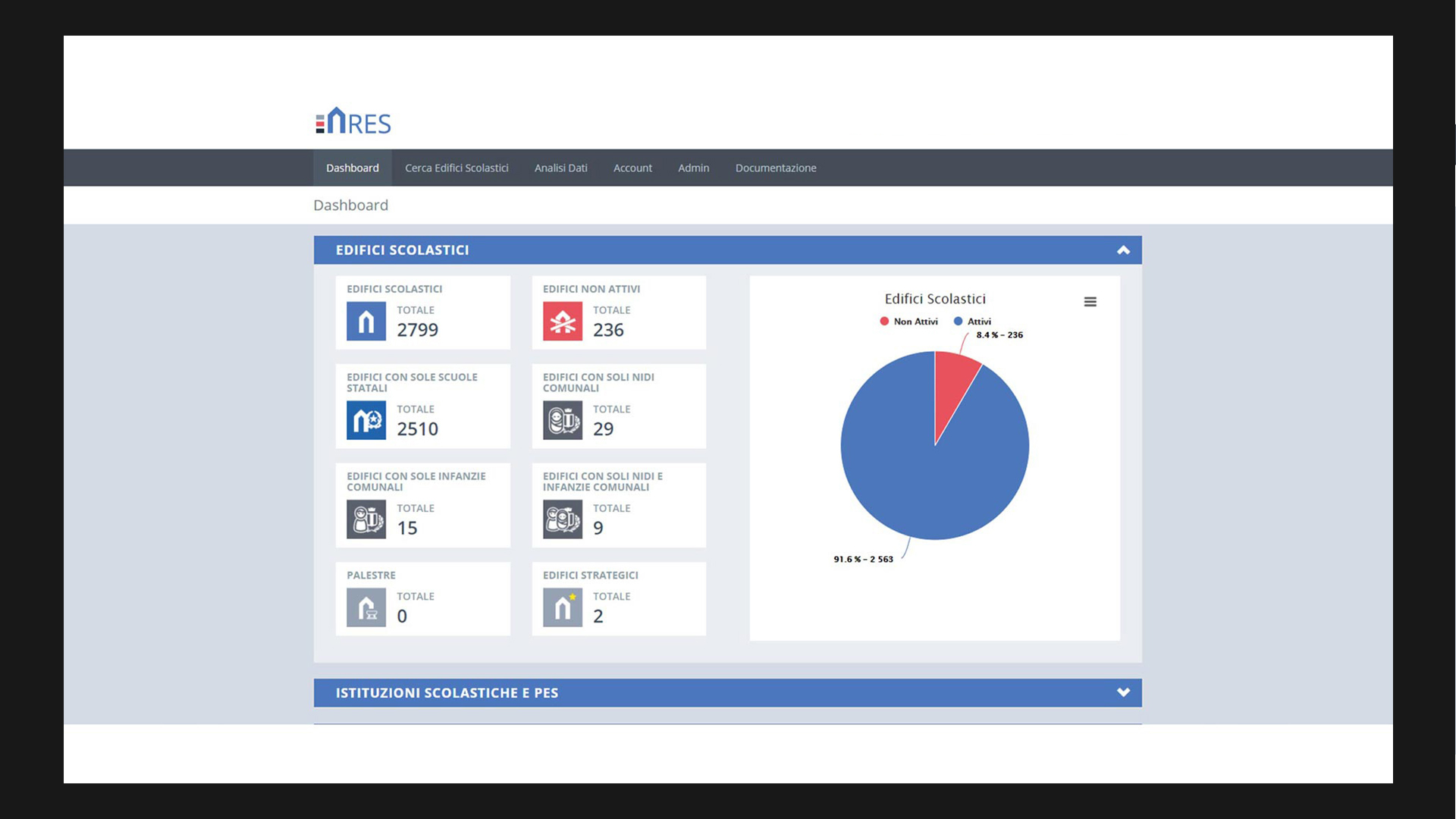This screenshot has width=1456, height=819.
Task: Click the nidi e infanzie comunali icon
Action: 562,519
